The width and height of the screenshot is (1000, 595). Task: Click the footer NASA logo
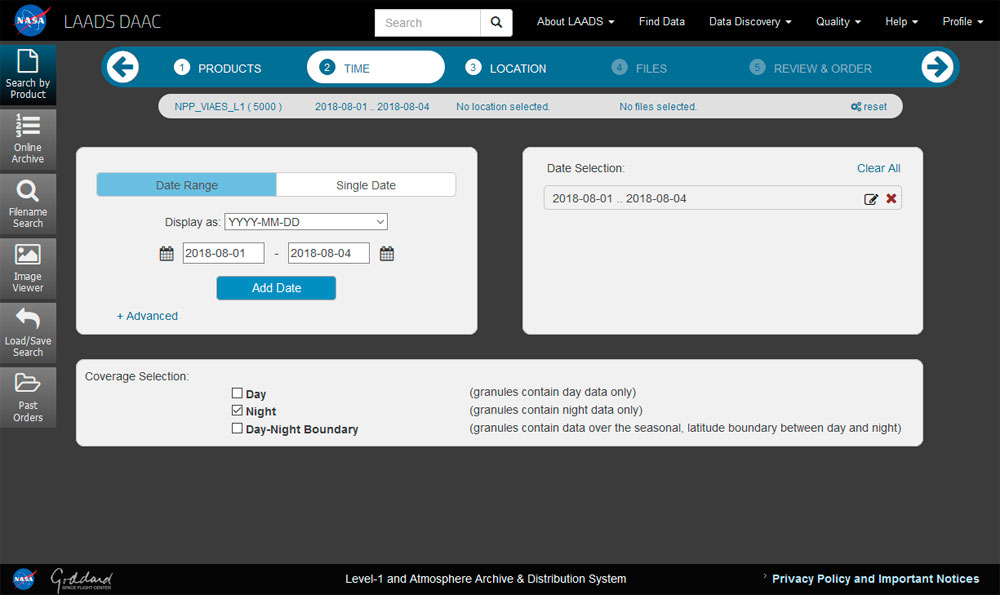pyautogui.click(x=24, y=579)
